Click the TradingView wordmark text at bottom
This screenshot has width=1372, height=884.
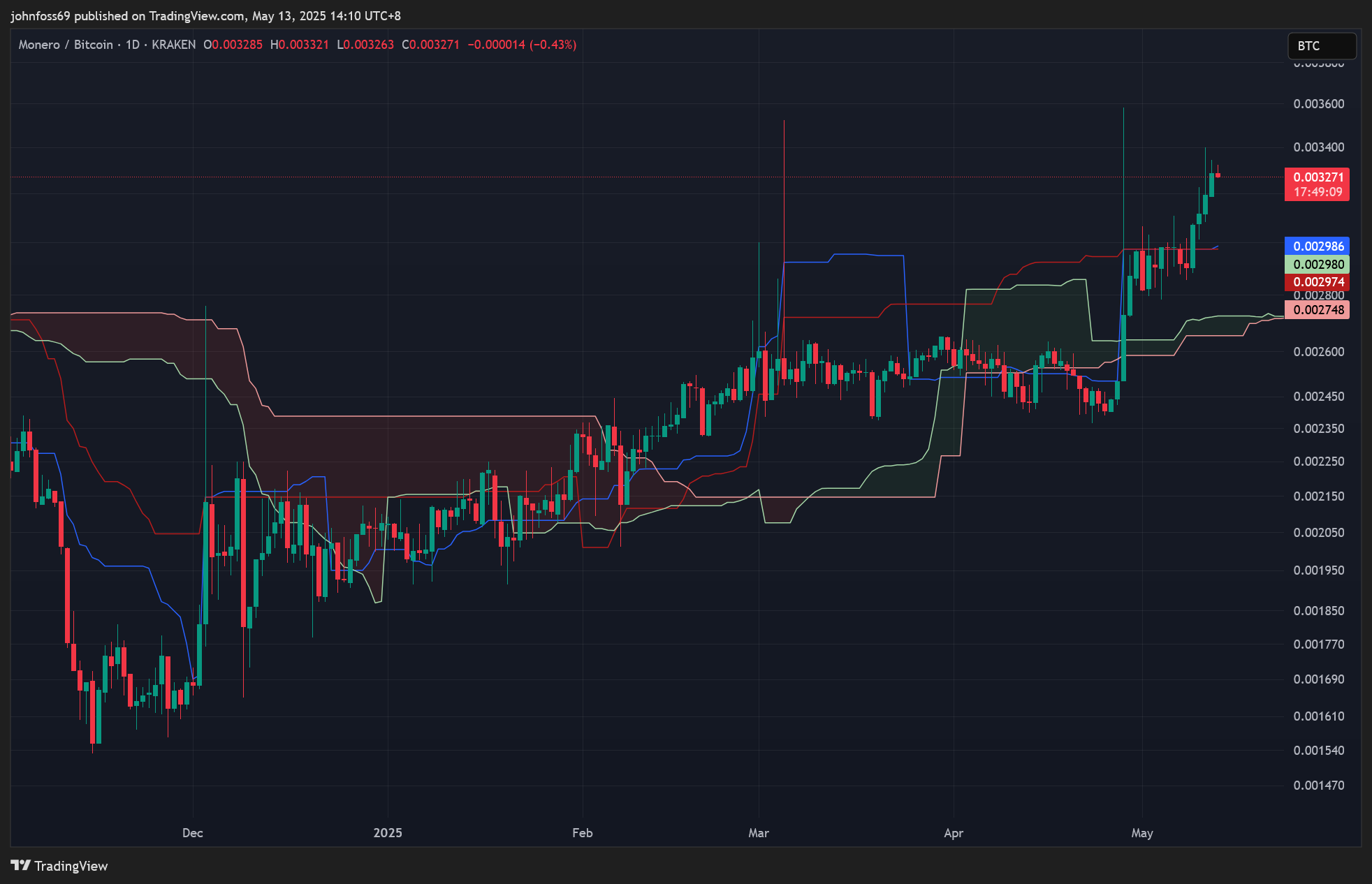[71, 867]
